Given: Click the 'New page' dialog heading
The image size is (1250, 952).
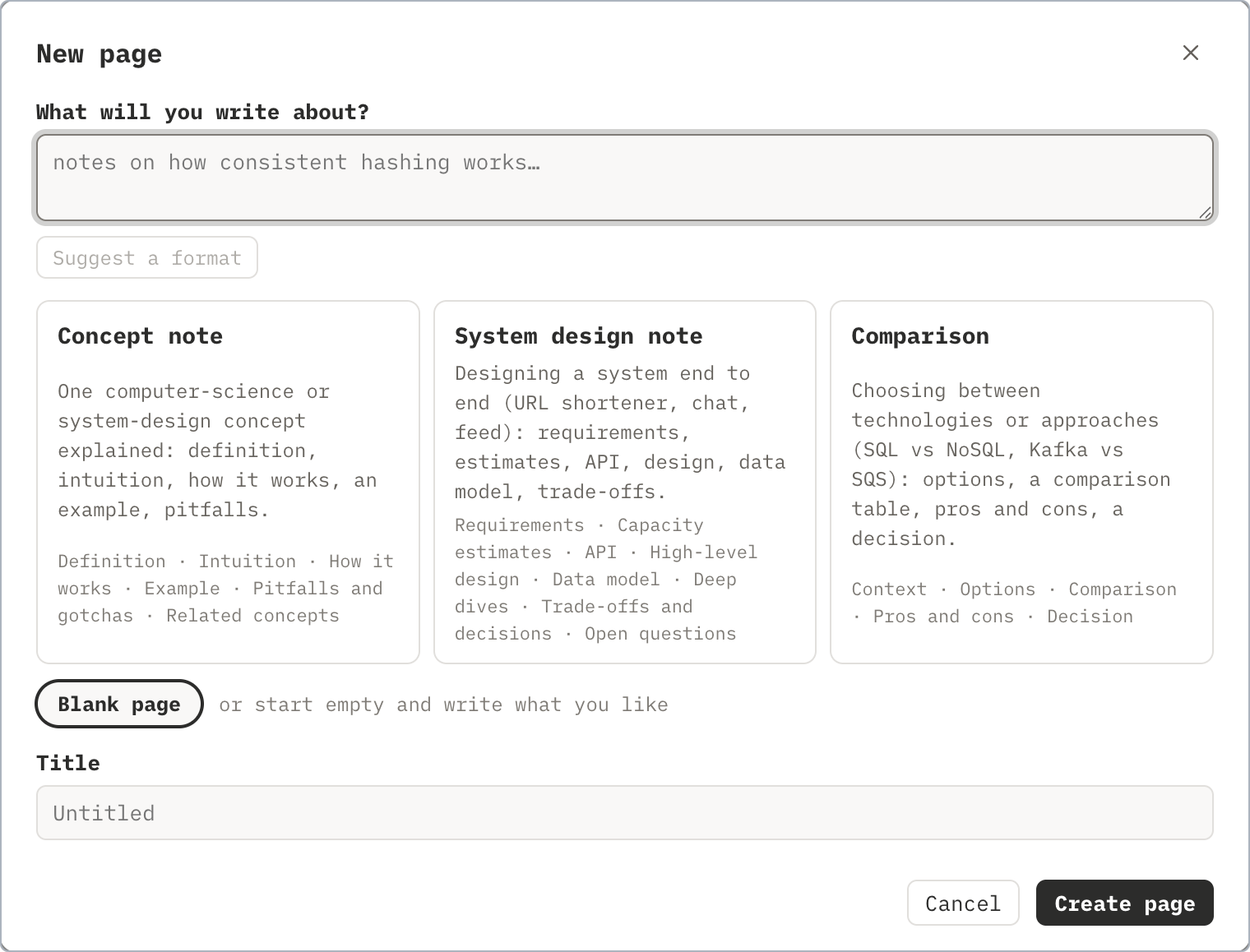Looking at the screenshot, I should [100, 54].
